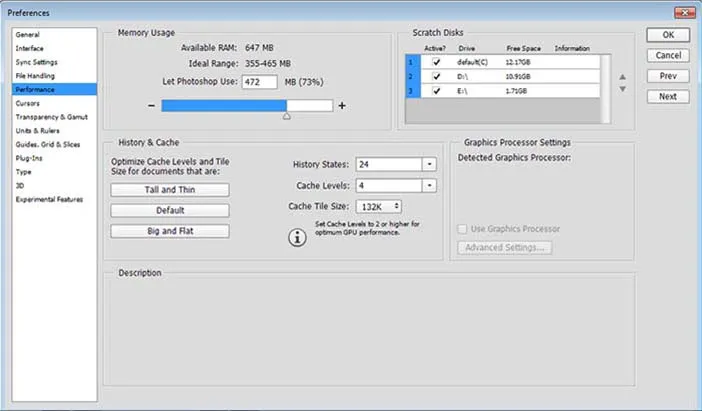Click the memory usage slider bar
The height and width of the screenshot is (411, 702).
coord(247,106)
